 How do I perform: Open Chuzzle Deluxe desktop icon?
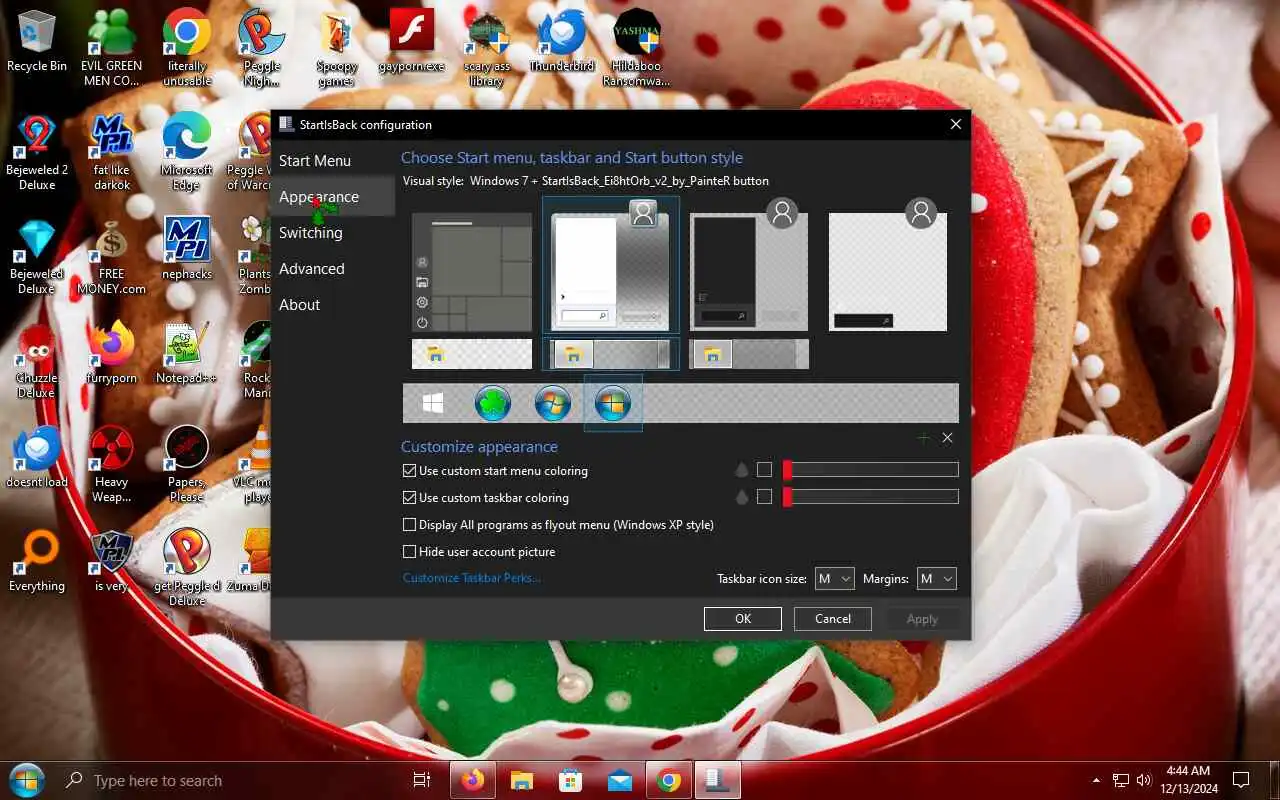(x=37, y=360)
